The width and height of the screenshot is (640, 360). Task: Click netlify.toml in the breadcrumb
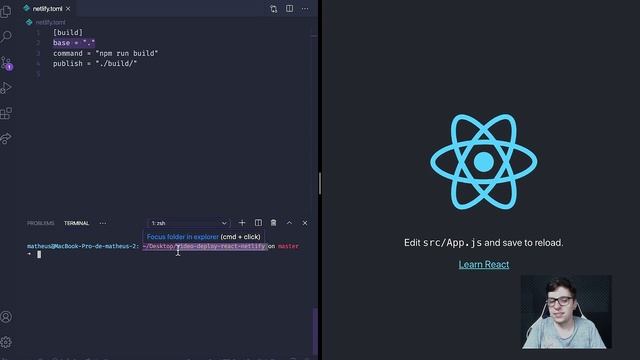point(50,22)
